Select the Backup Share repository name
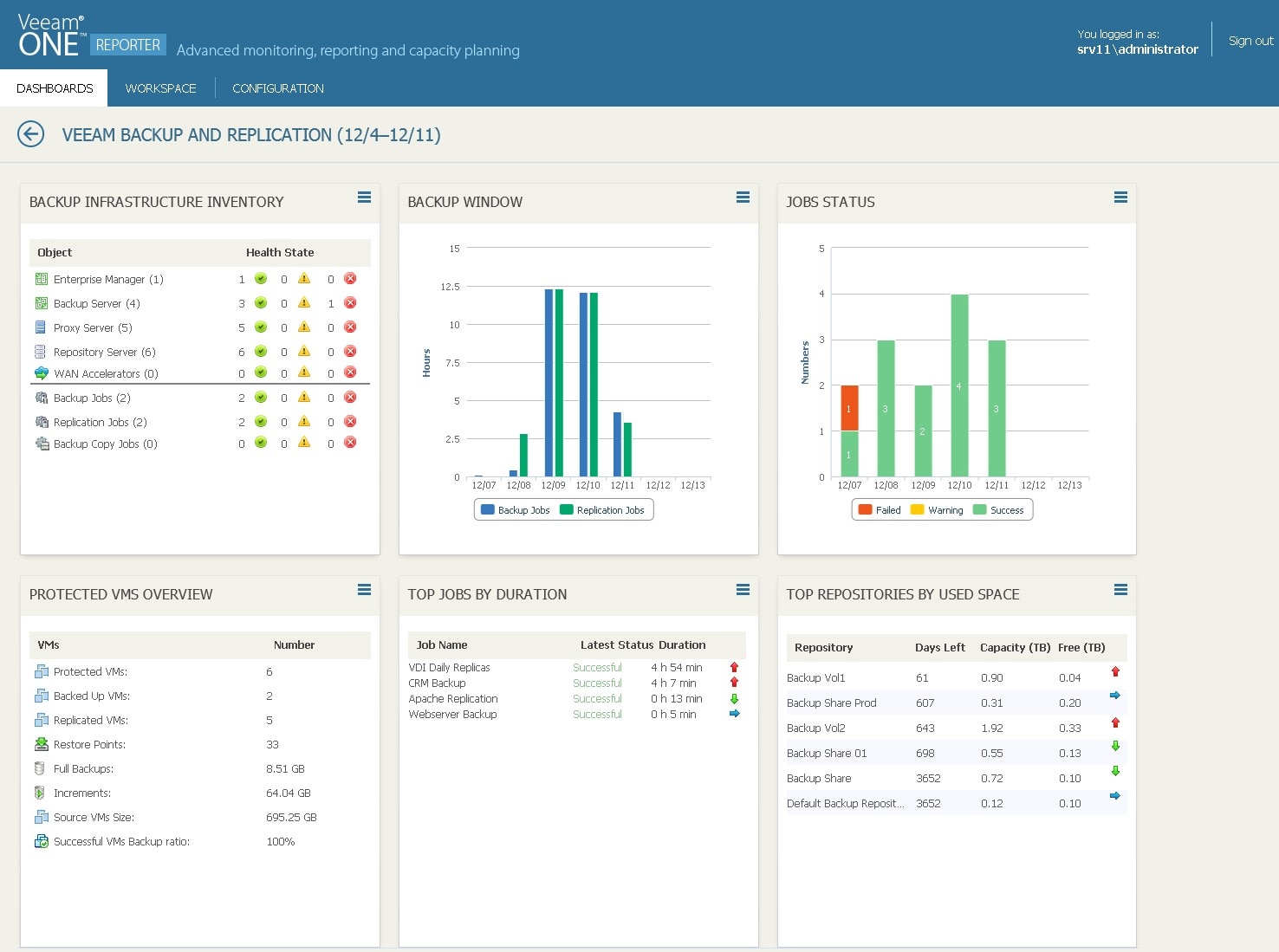Screen dimensions: 1279x952 click(819, 779)
